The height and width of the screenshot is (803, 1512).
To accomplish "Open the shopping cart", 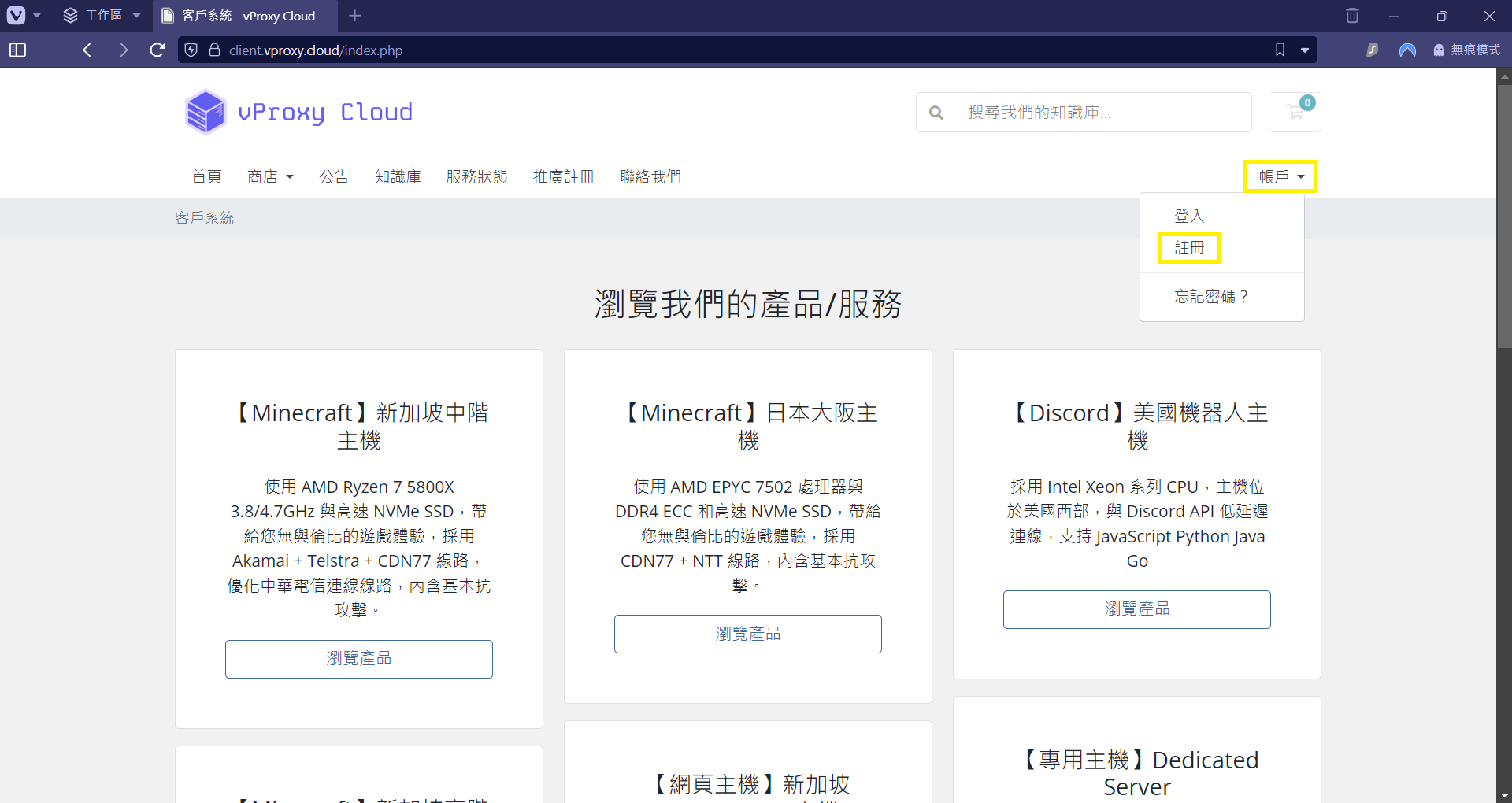I will point(1295,112).
